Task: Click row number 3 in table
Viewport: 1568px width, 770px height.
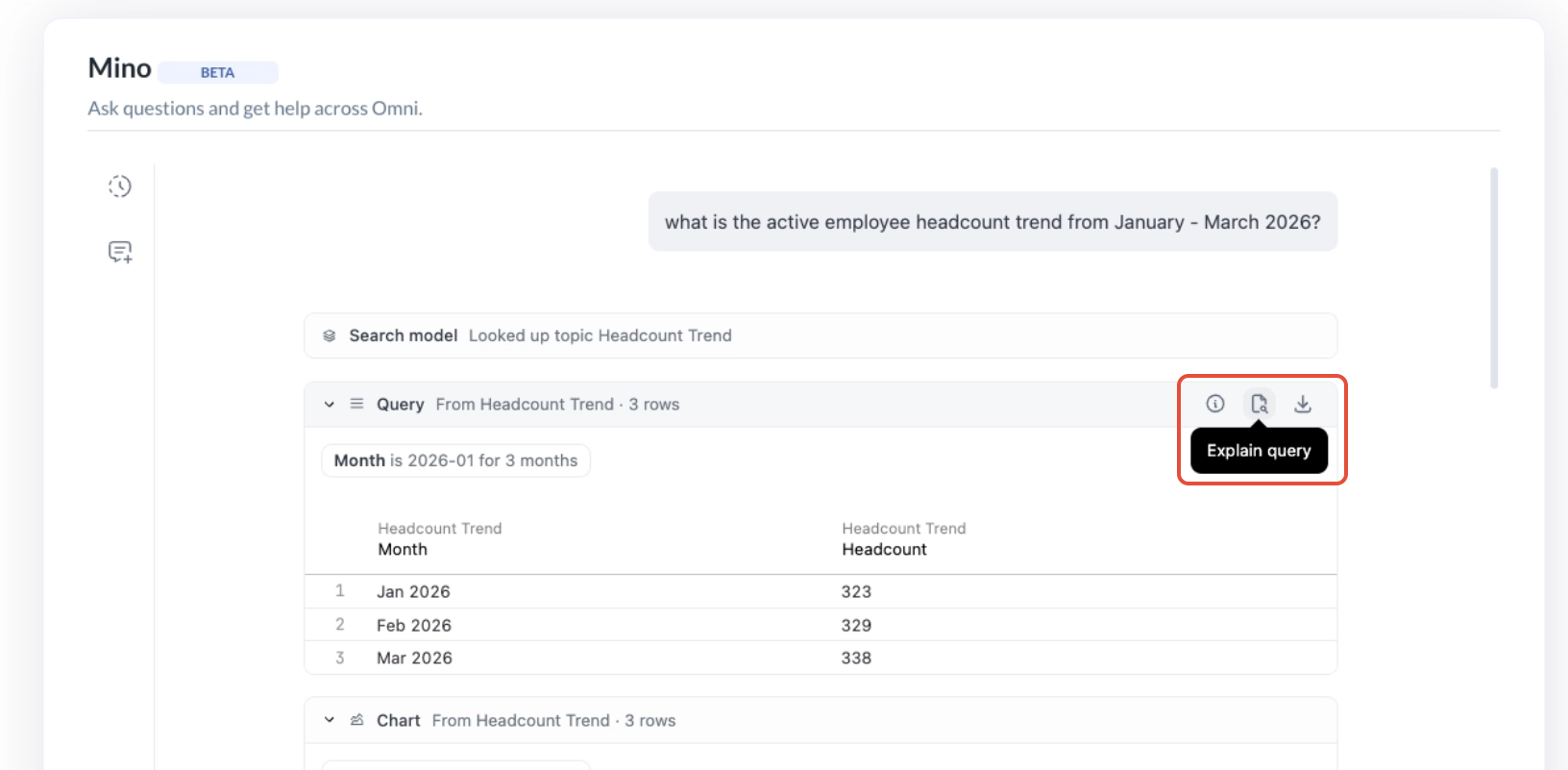Action: pos(339,658)
